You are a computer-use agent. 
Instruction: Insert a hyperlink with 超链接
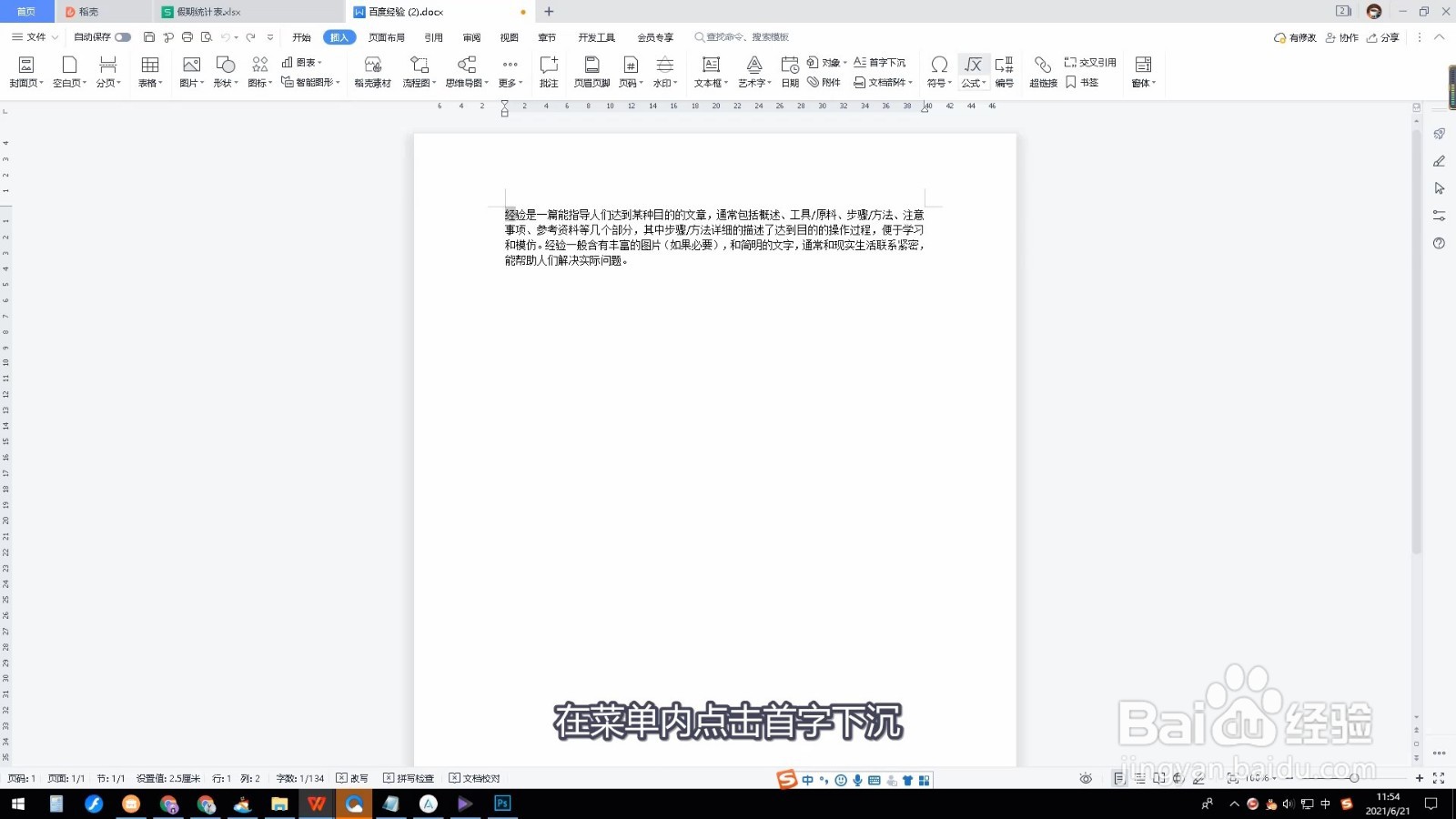(1043, 71)
